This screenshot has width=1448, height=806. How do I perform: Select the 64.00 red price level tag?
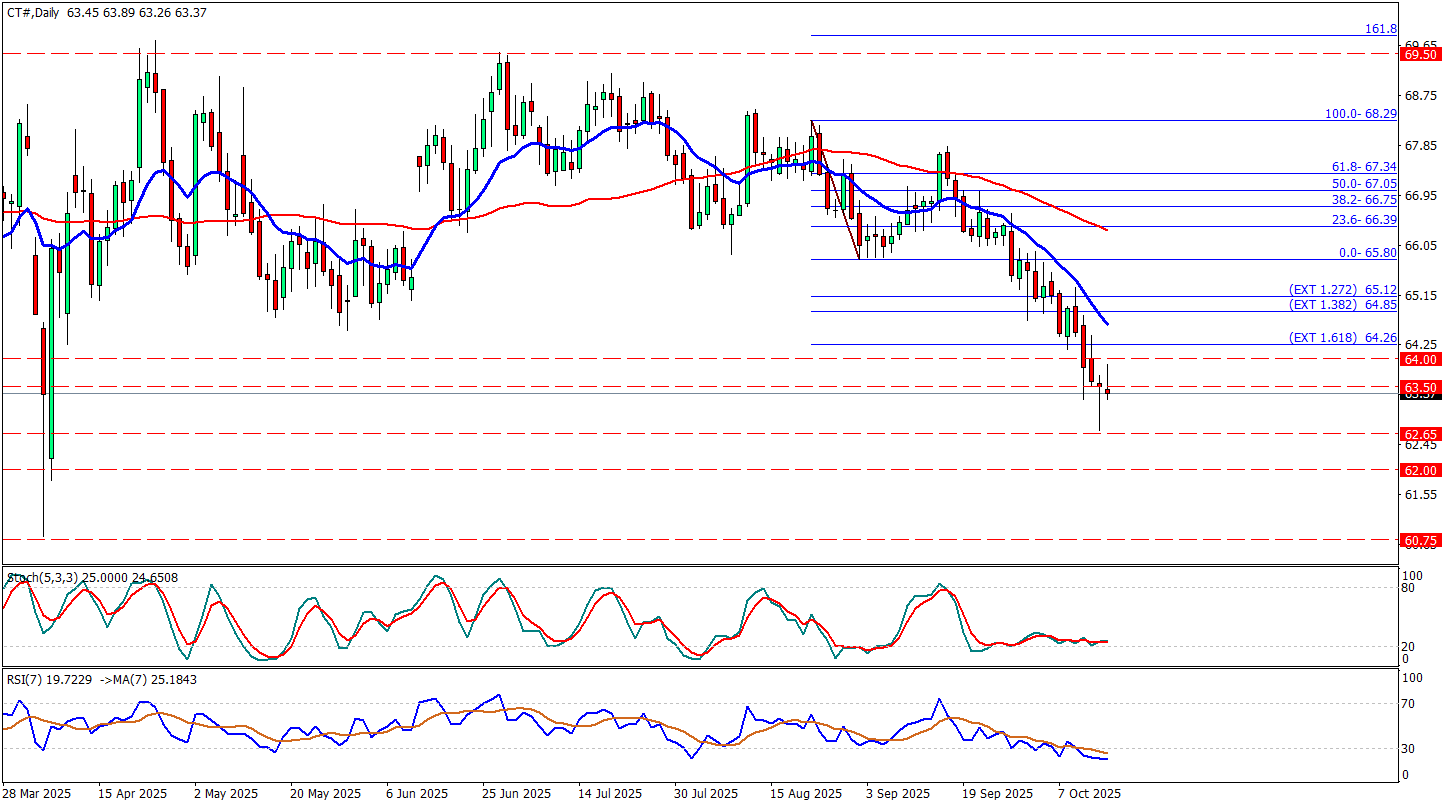[x=1421, y=359]
